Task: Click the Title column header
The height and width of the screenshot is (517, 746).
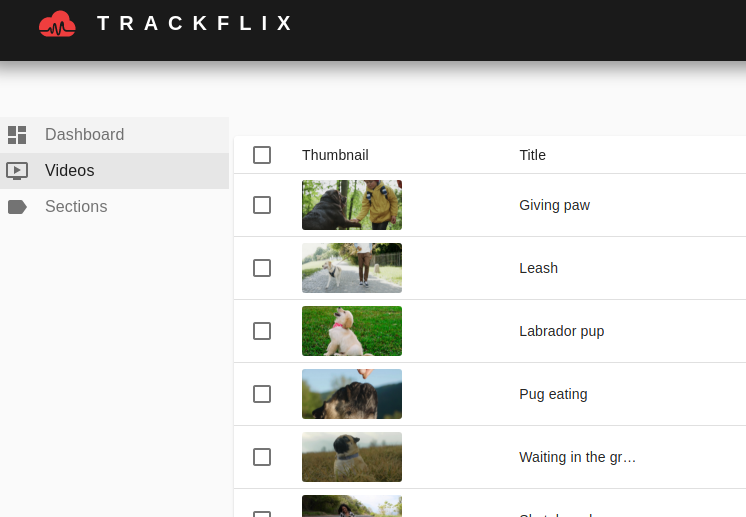Action: 532,155
